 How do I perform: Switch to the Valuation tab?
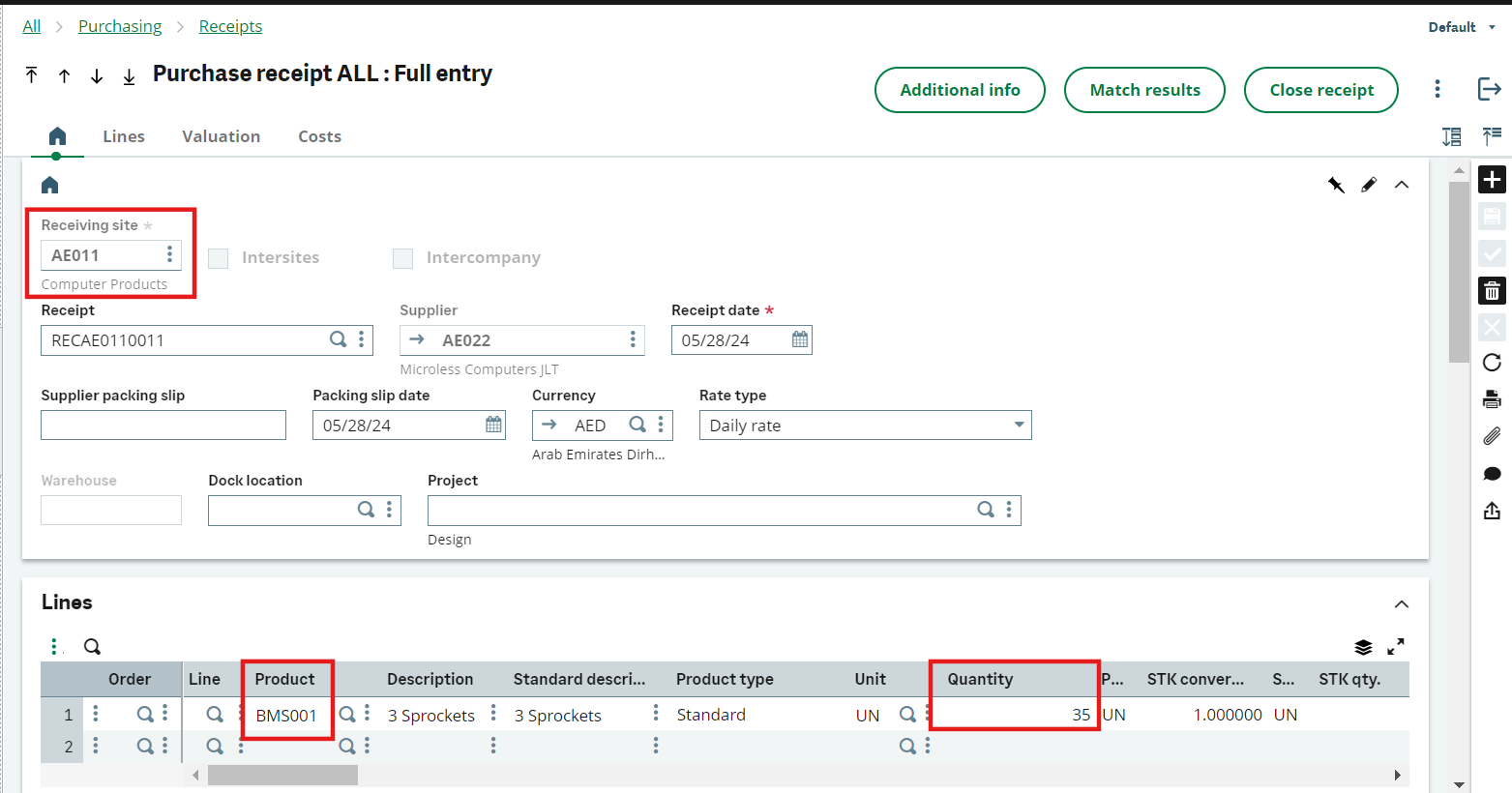tap(221, 136)
